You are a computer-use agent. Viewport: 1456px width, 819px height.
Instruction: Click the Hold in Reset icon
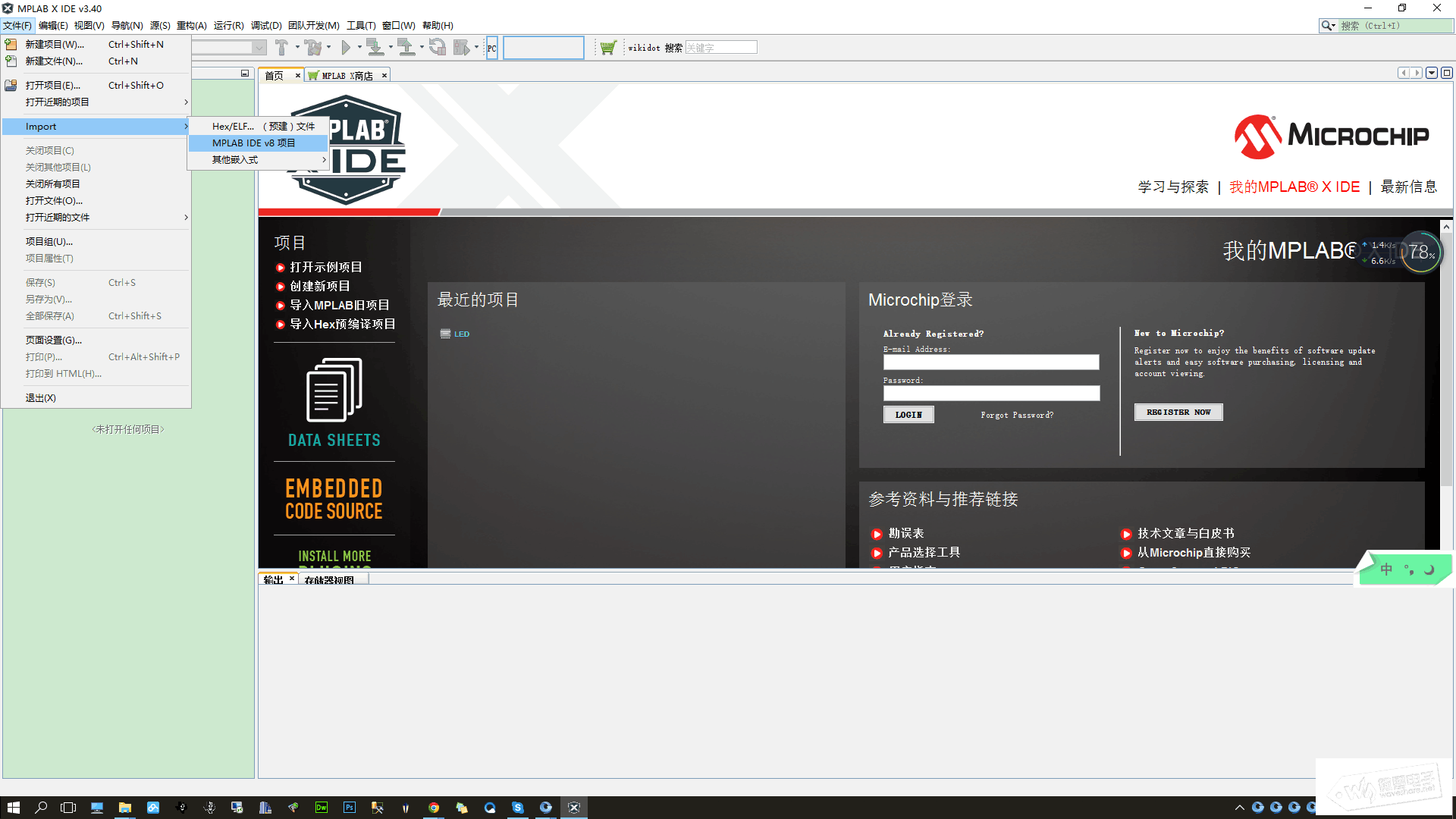(437, 48)
